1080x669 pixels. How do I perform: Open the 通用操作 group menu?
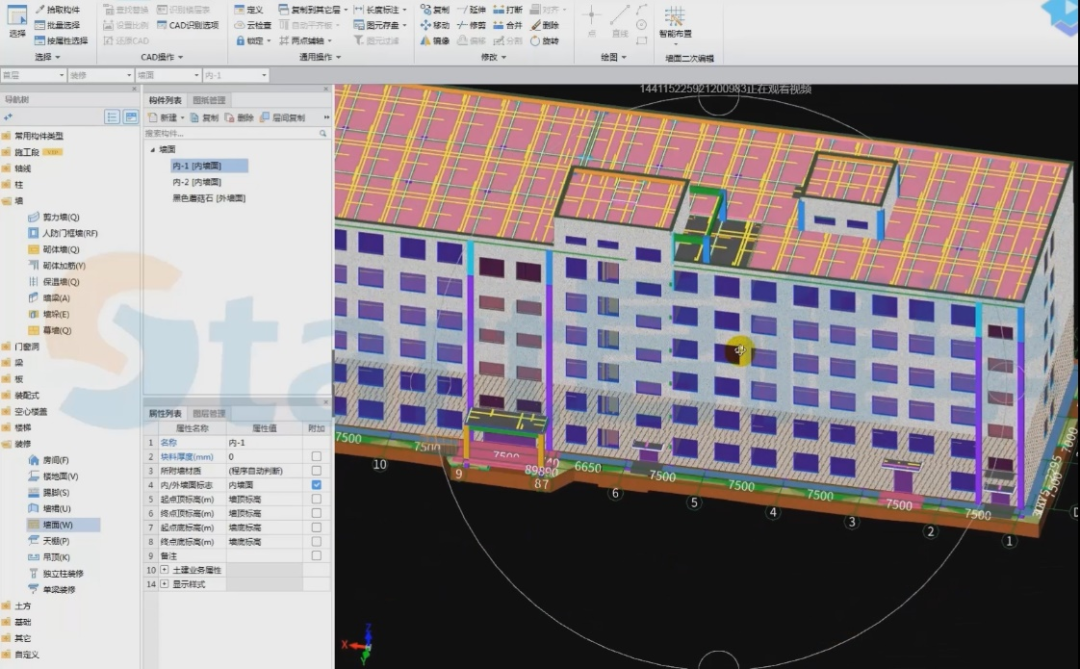[x=320, y=57]
